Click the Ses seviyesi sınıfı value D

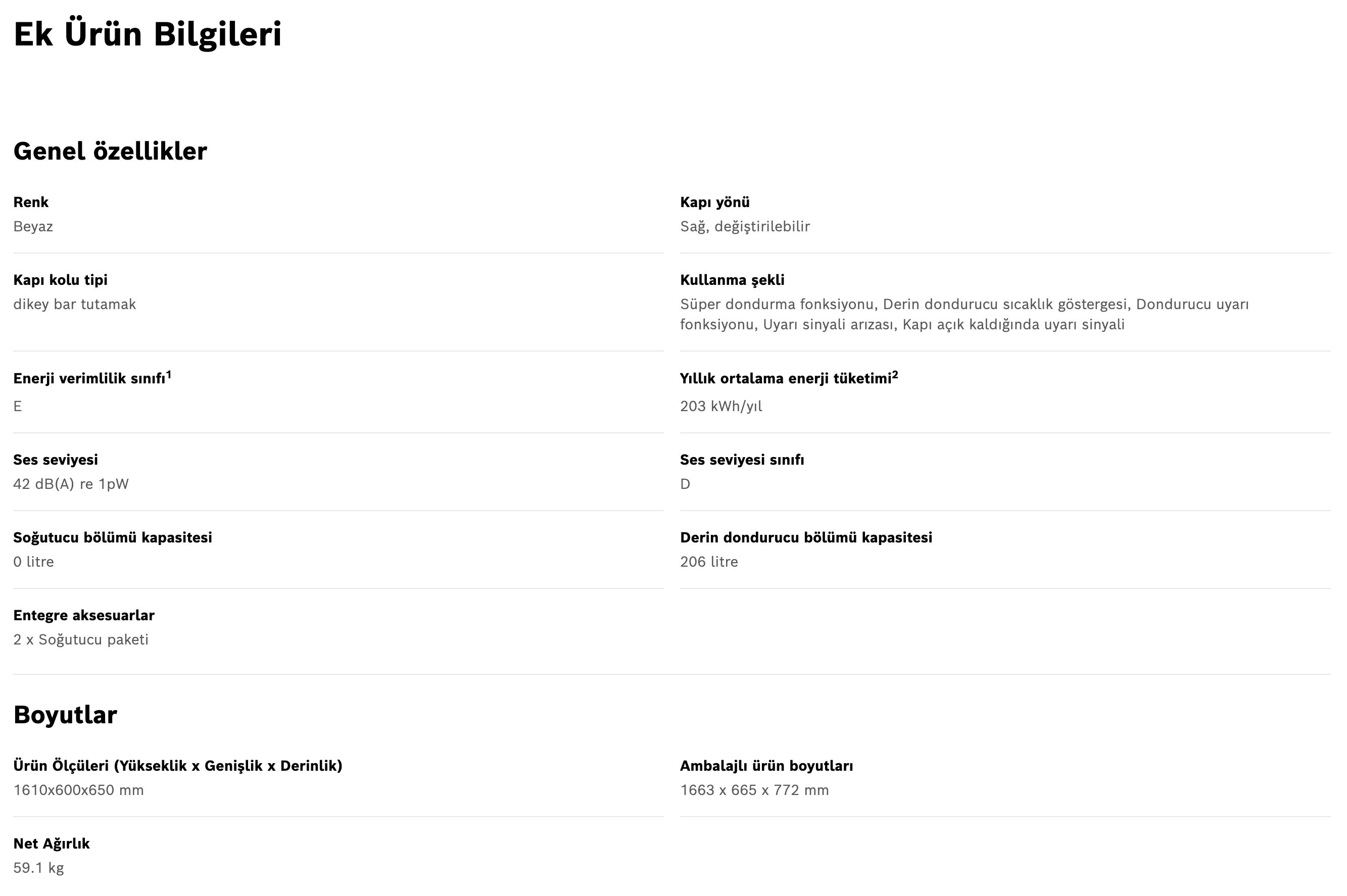point(685,484)
